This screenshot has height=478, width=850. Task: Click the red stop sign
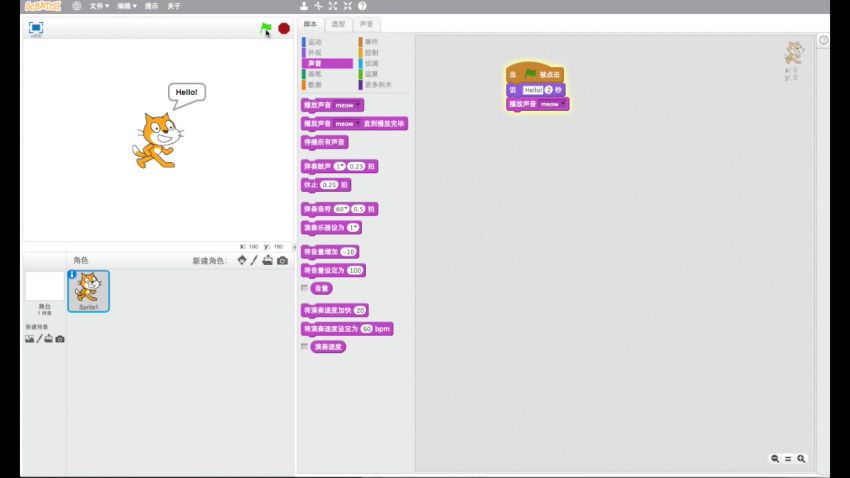pos(284,28)
